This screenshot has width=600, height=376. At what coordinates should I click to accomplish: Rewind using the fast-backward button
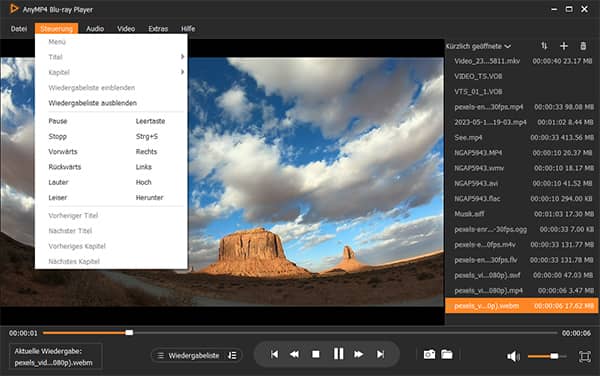point(294,355)
